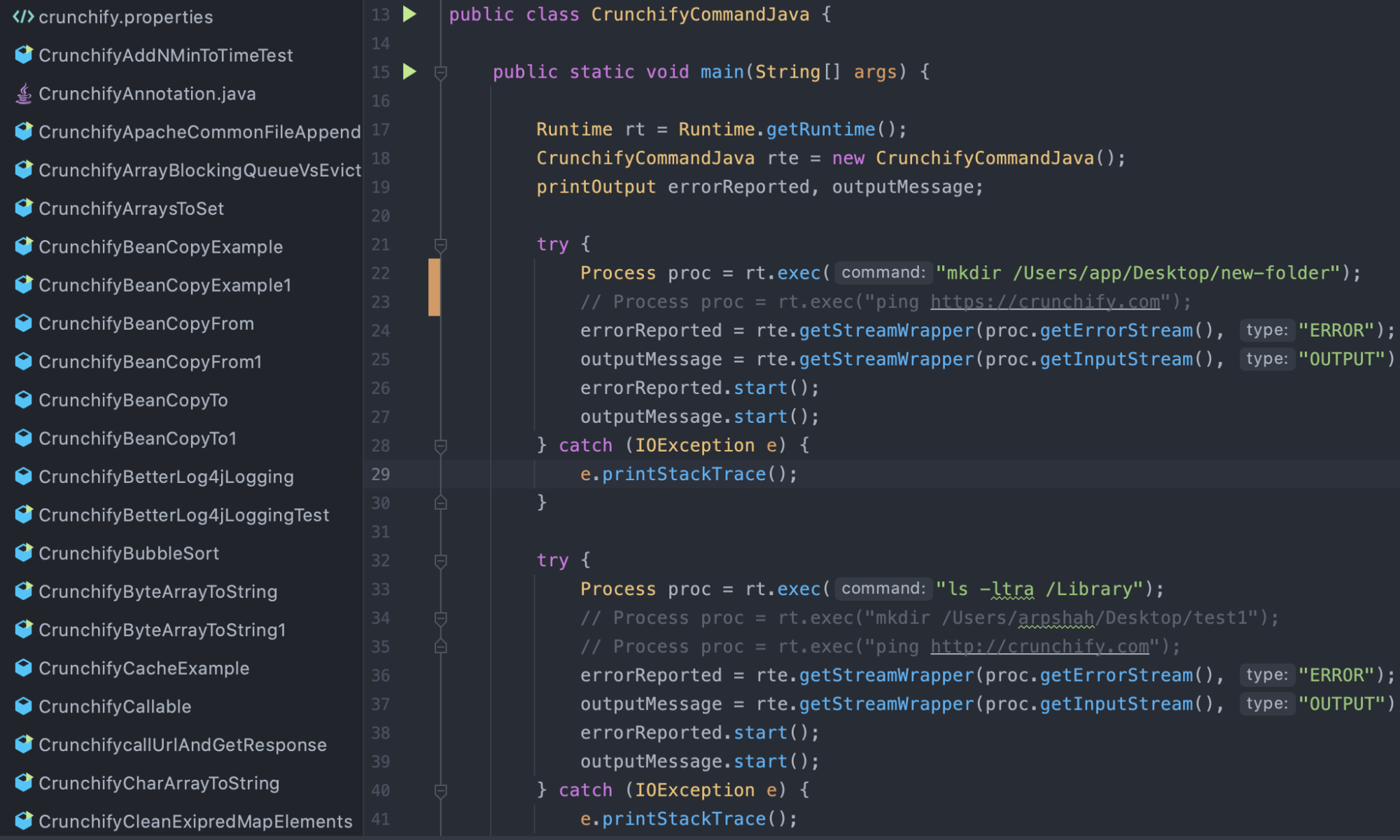Click the run icon on line 13

click(409, 14)
